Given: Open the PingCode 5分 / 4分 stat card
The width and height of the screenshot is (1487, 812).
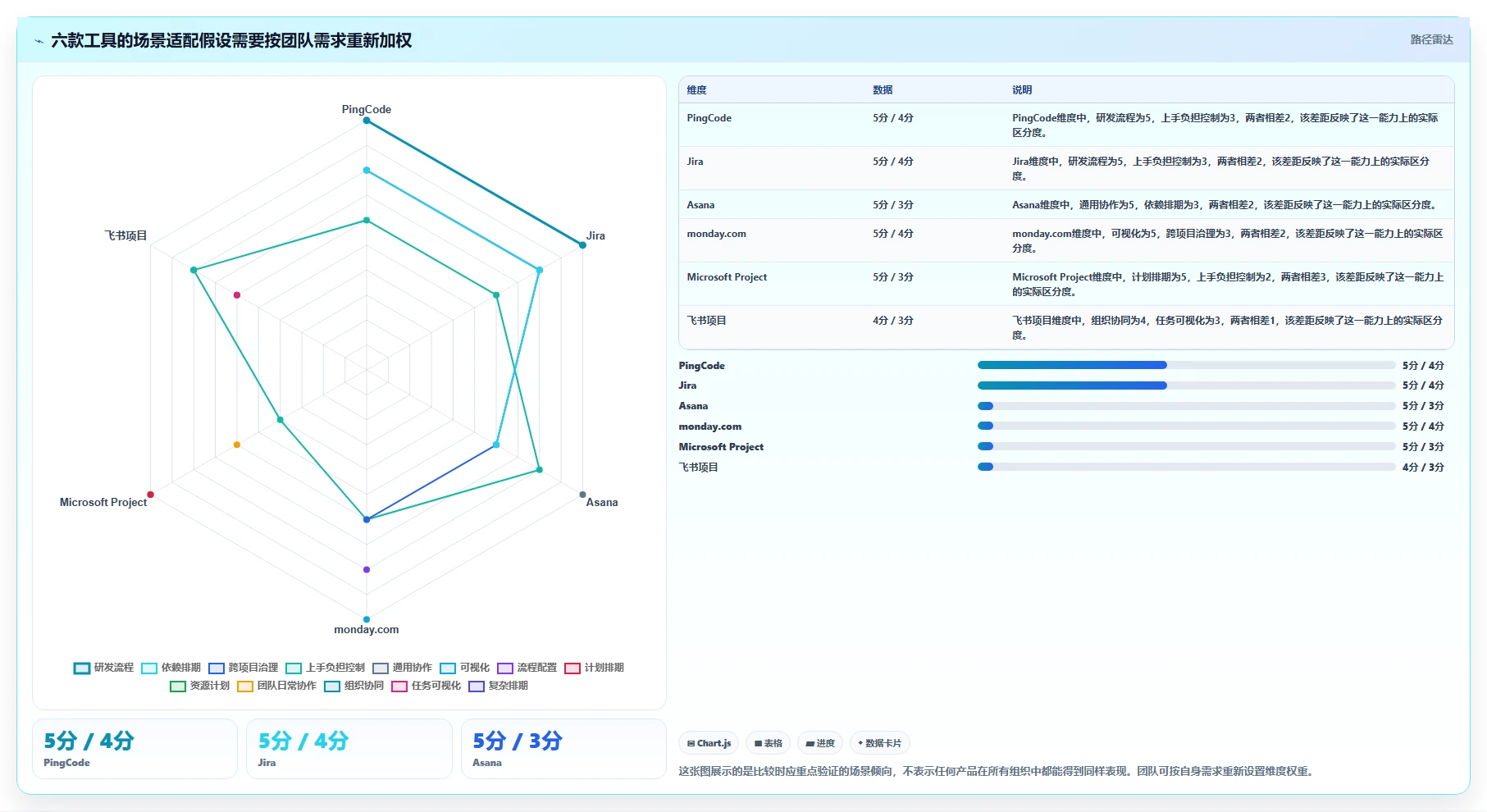Looking at the screenshot, I should 135,749.
